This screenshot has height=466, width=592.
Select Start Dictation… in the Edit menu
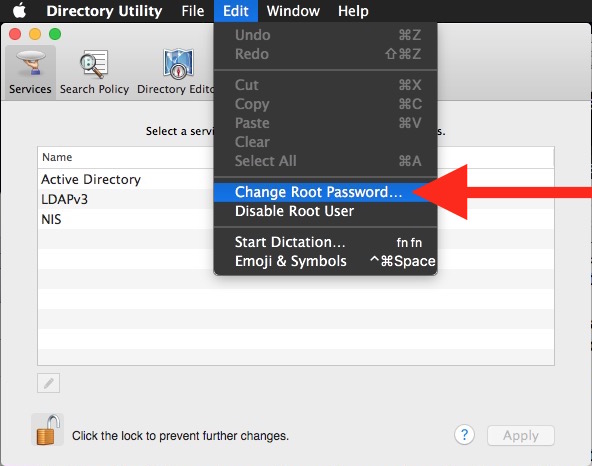tap(325, 242)
